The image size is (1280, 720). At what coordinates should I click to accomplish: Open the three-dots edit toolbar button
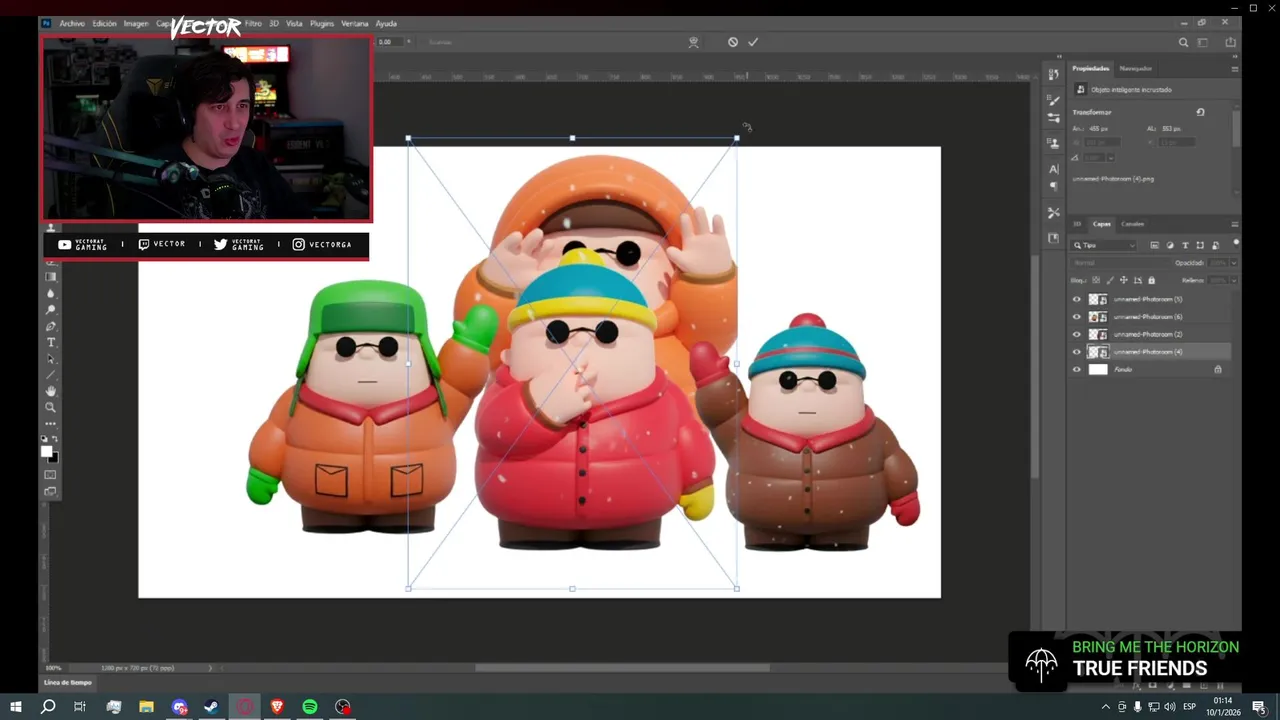[51, 423]
